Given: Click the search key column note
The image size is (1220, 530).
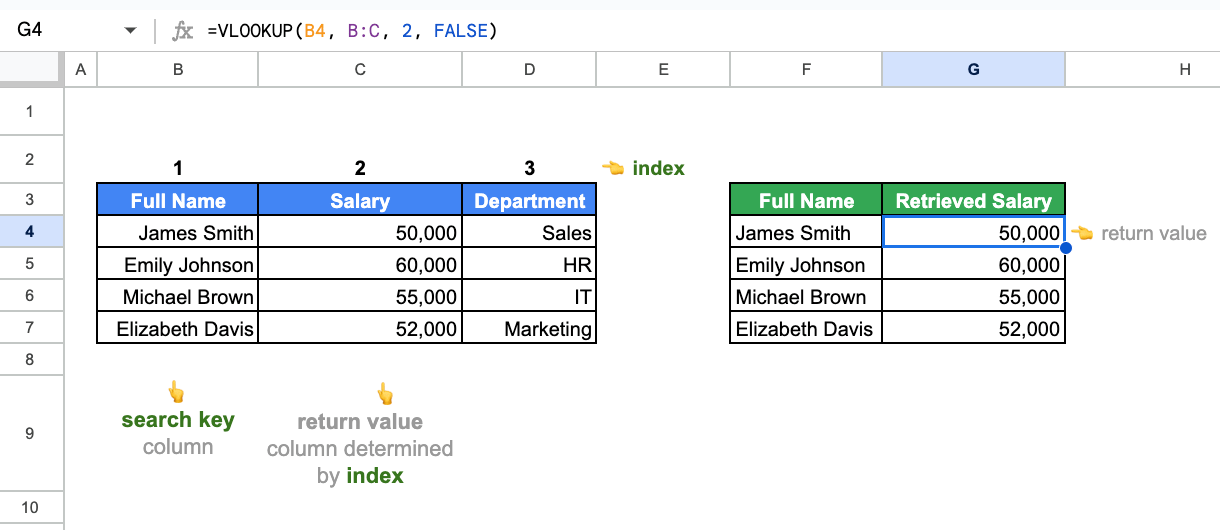Looking at the screenshot, I should 178,433.
